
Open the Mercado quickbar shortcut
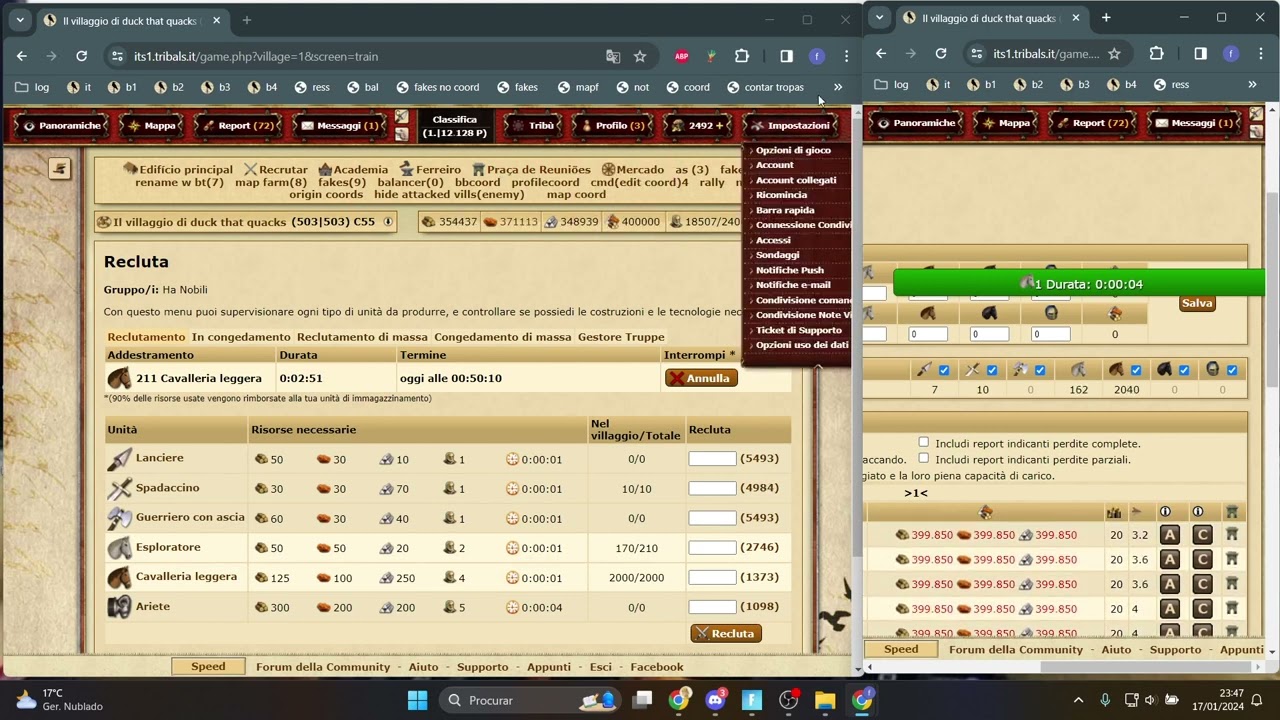tap(633, 170)
